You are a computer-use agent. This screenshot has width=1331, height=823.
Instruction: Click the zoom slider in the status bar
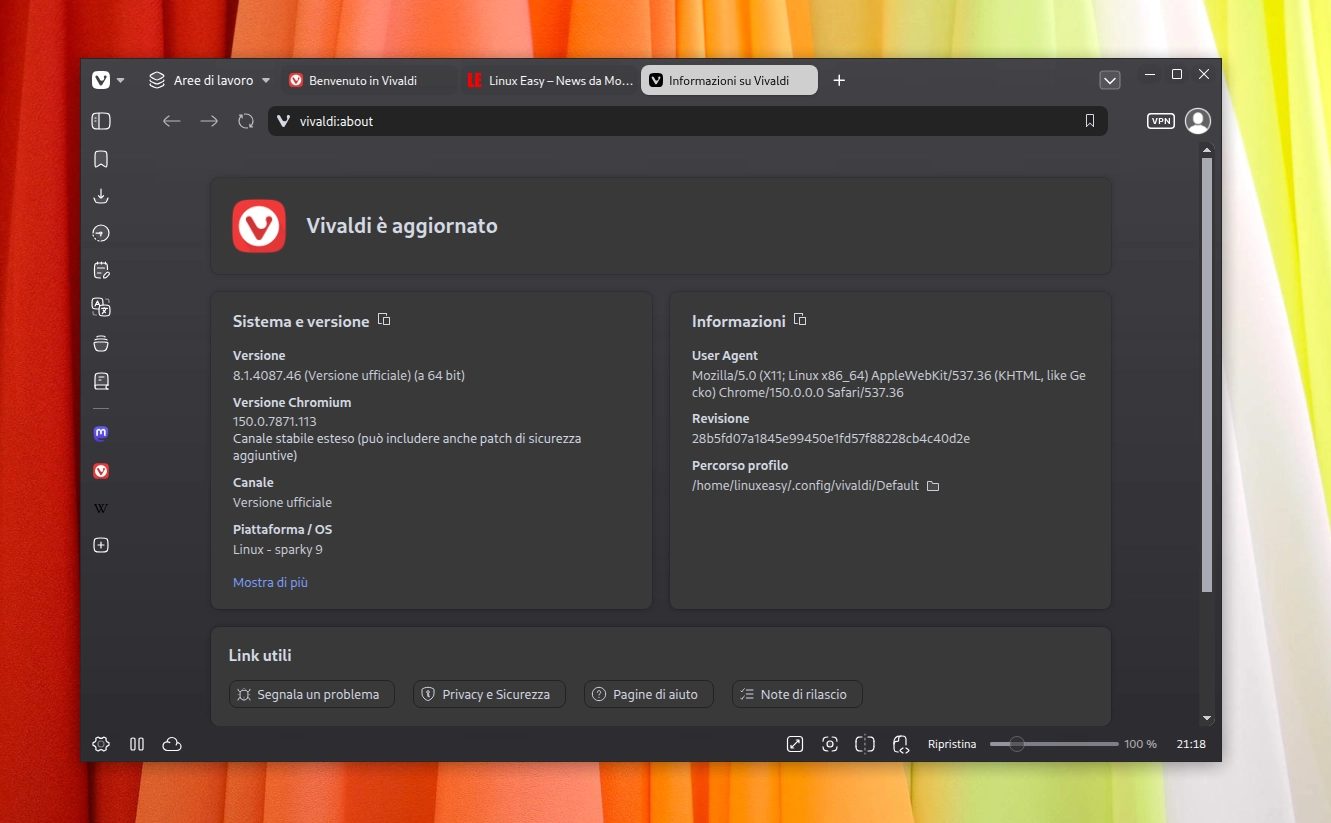pos(1054,744)
